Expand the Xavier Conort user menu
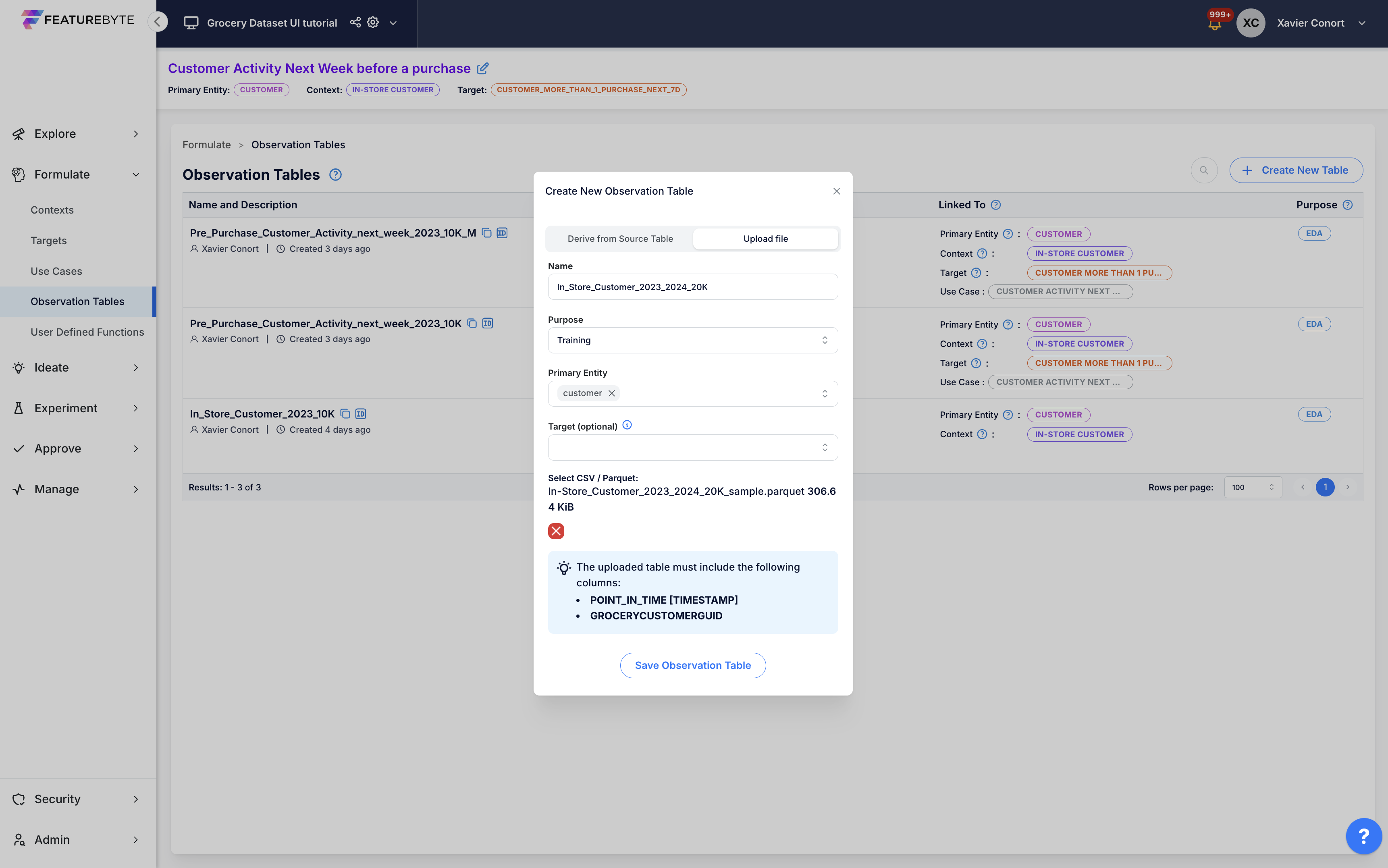This screenshot has height=868, width=1388. [1361, 23]
